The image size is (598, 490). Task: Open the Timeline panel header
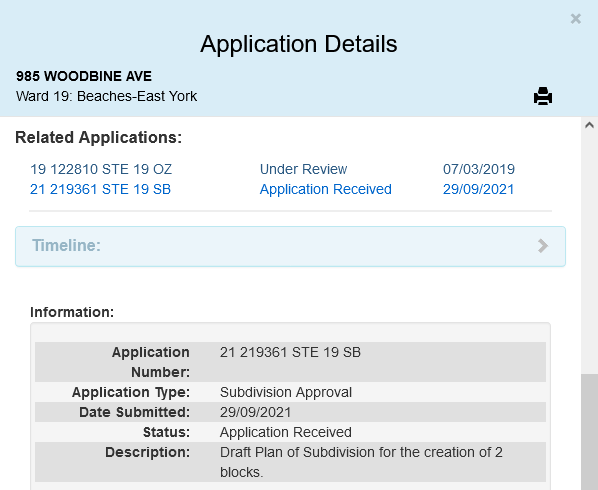coord(290,246)
